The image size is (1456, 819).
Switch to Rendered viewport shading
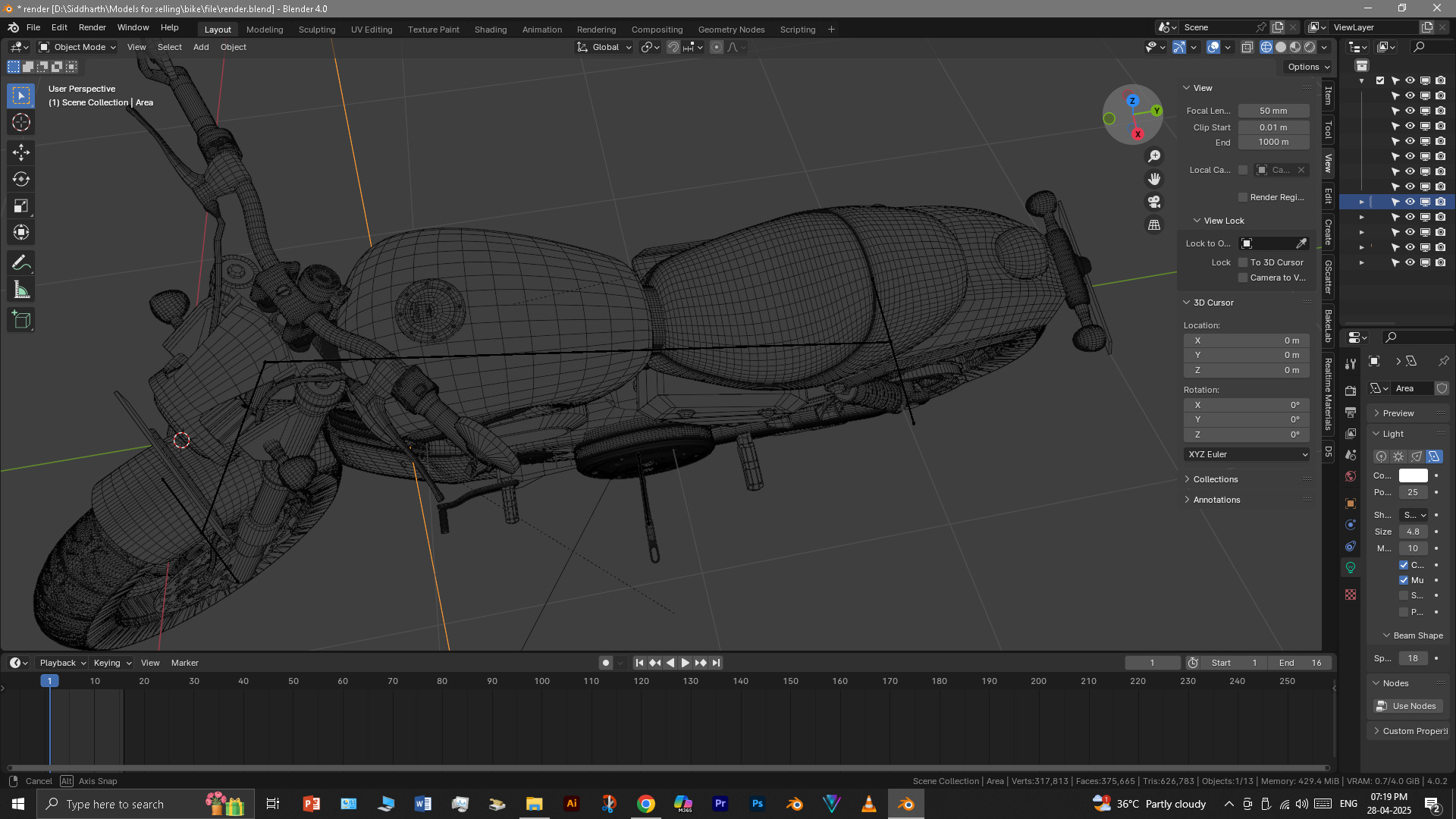[1310, 47]
